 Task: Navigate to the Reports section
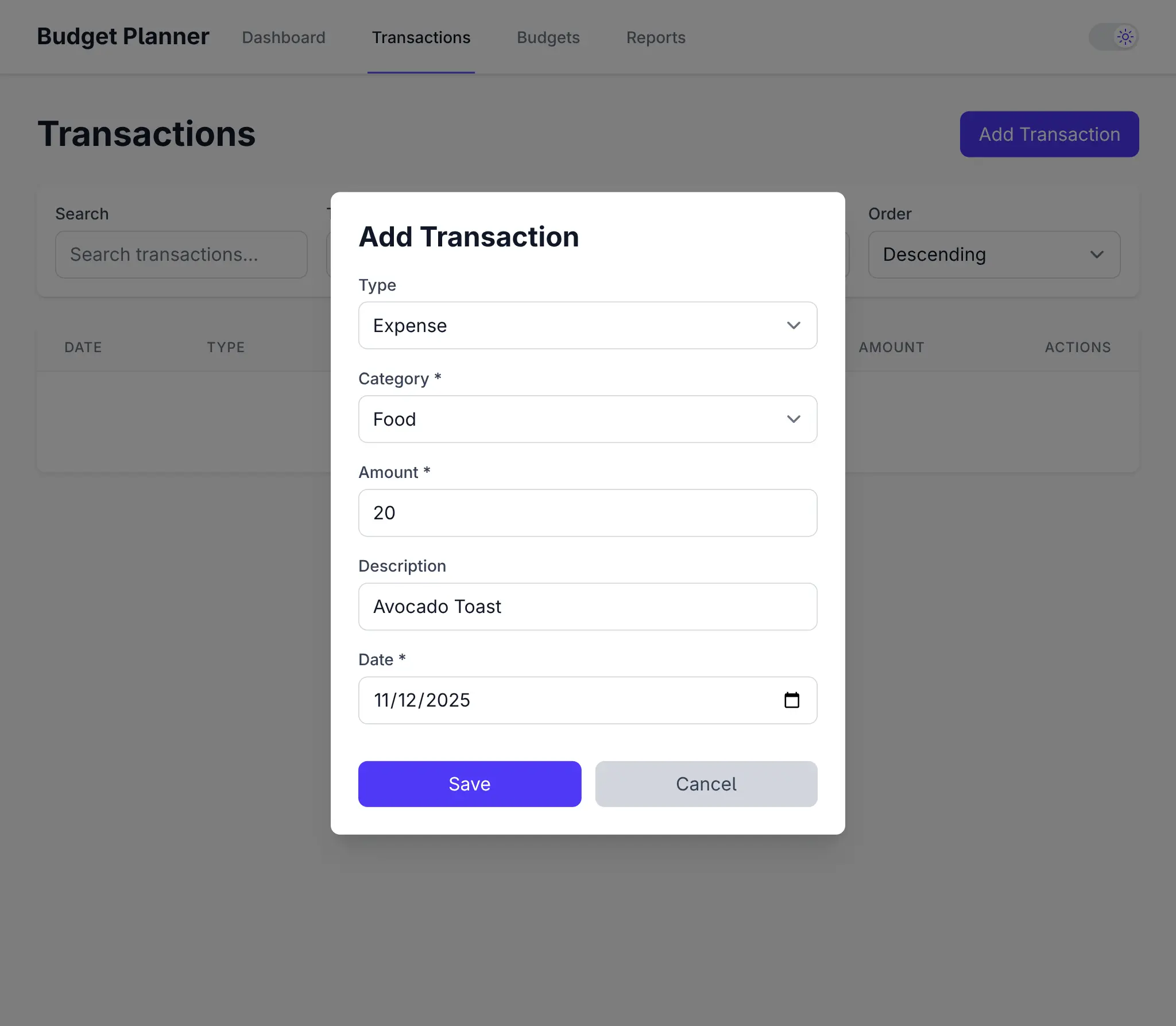tap(656, 37)
